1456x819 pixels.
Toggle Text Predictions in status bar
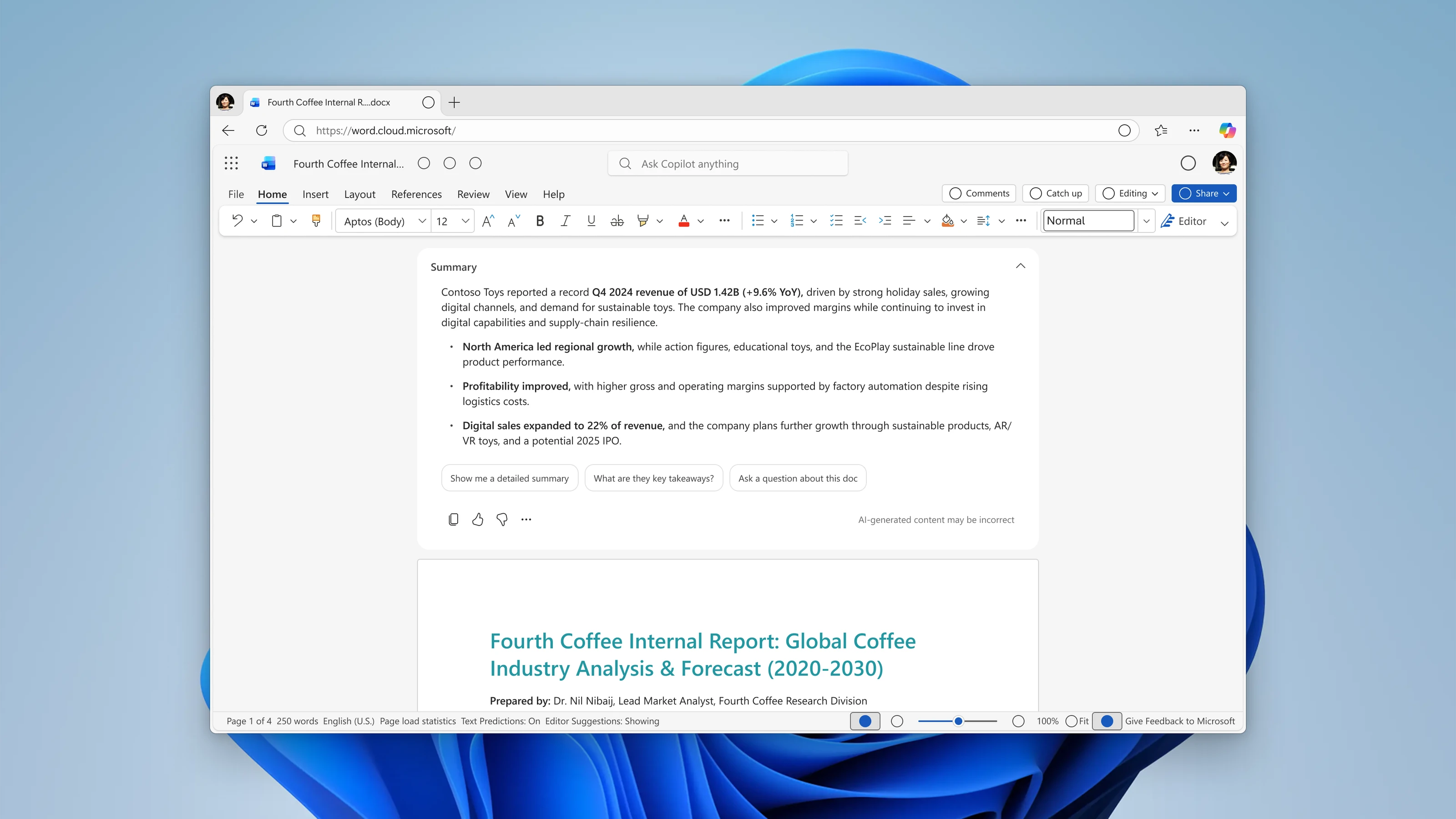[x=500, y=721]
